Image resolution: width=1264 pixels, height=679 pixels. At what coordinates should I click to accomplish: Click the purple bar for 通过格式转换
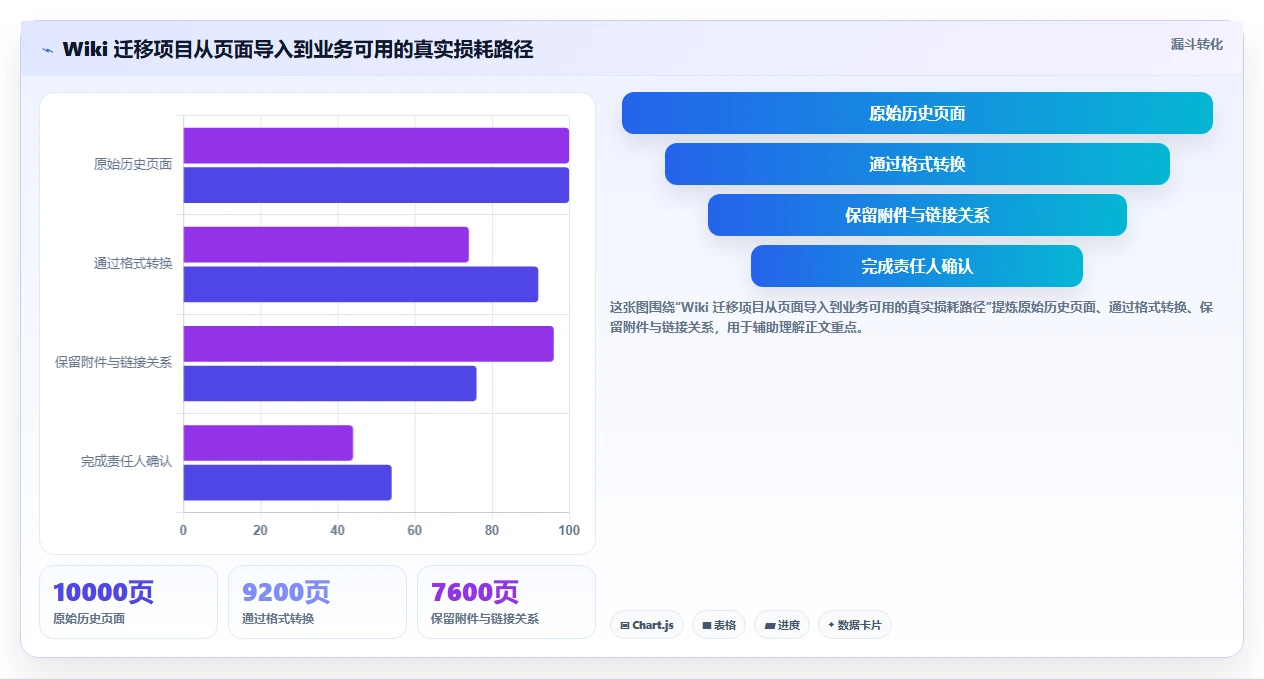[x=326, y=245]
